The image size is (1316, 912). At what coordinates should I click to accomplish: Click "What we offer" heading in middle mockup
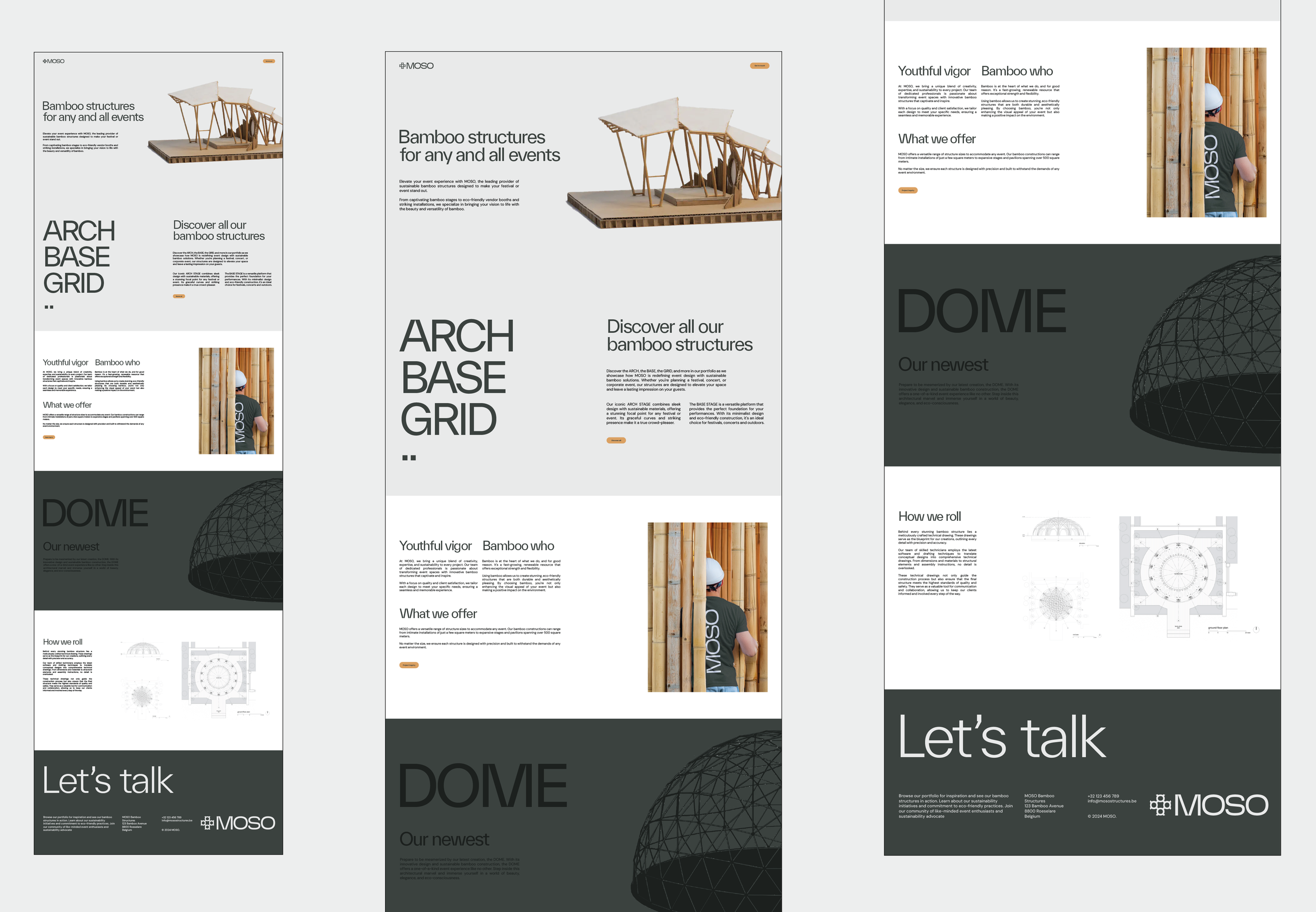[438, 614]
